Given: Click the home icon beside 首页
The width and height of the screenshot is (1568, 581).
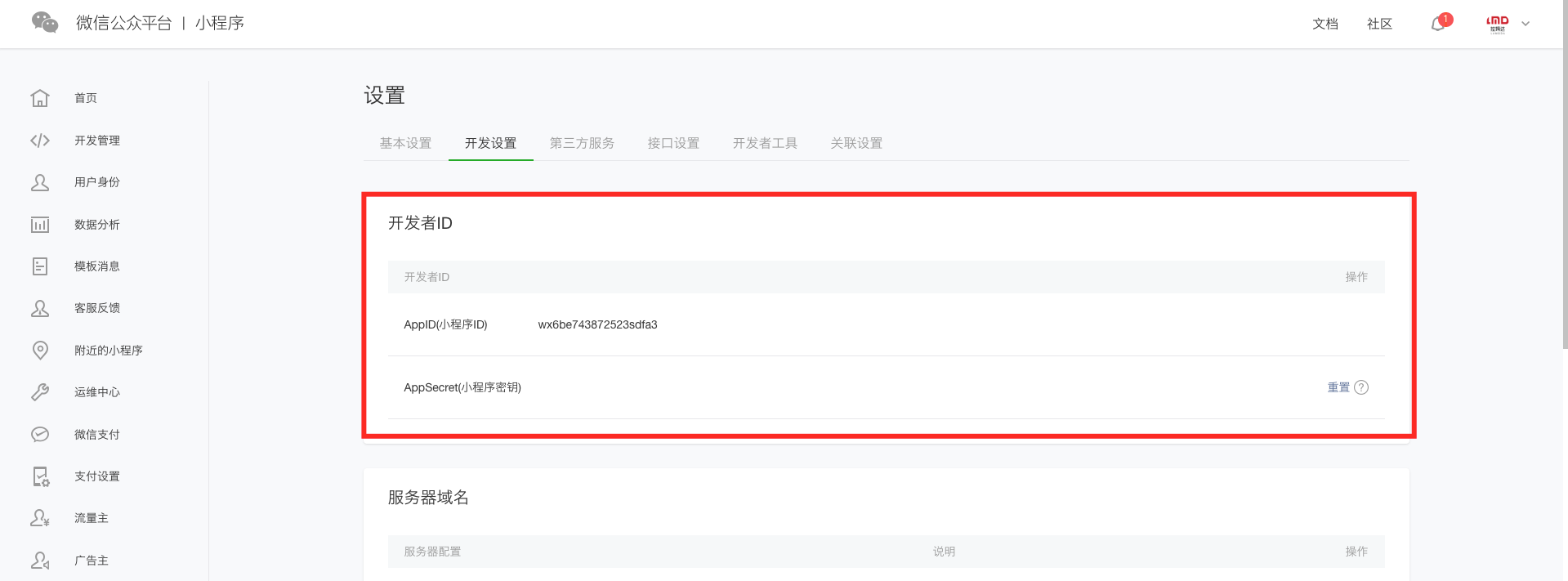Looking at the screenshot, I should [x=40, y=98].
